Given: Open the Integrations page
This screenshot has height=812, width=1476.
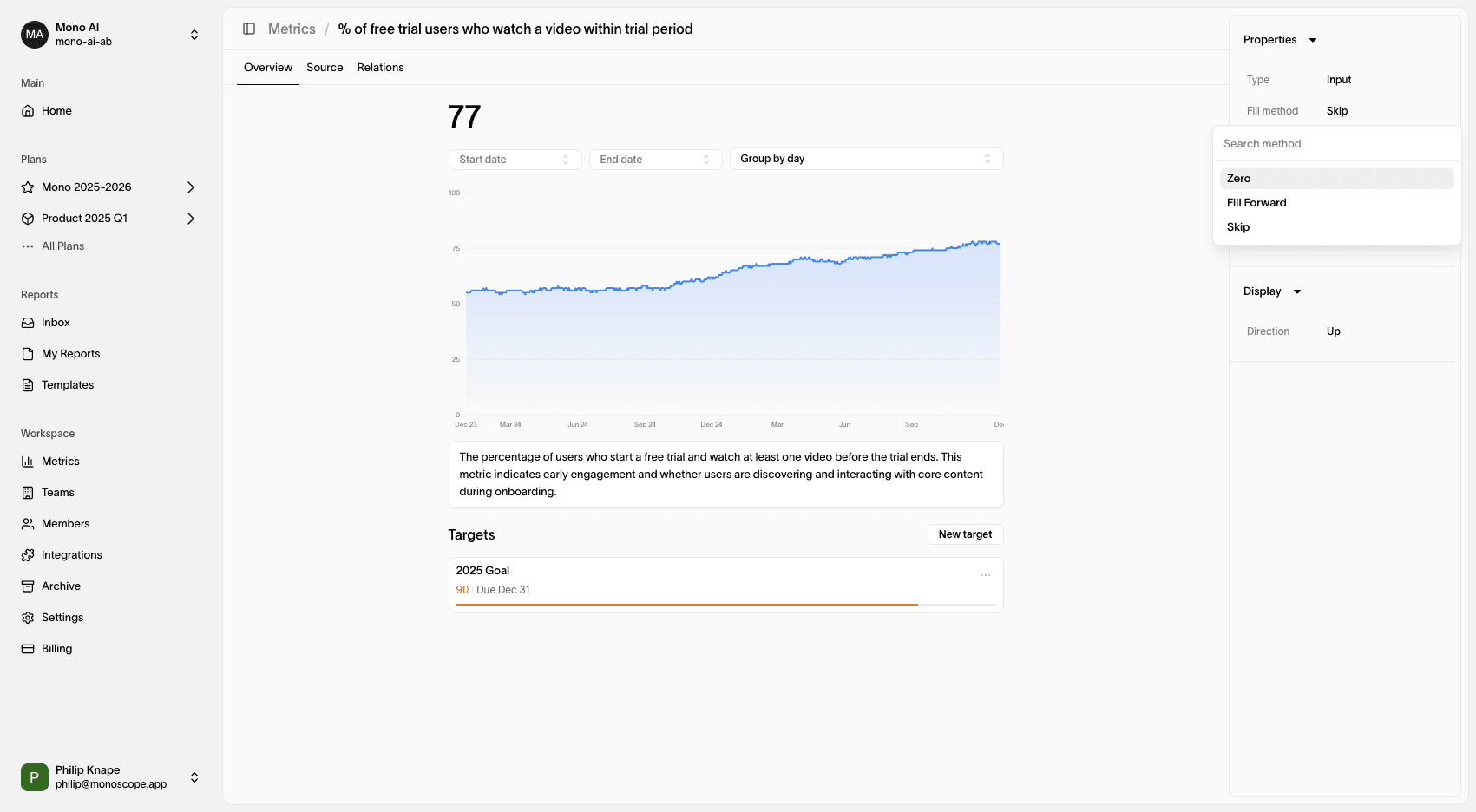Looking at the screenshot, I should pos(71,555).
